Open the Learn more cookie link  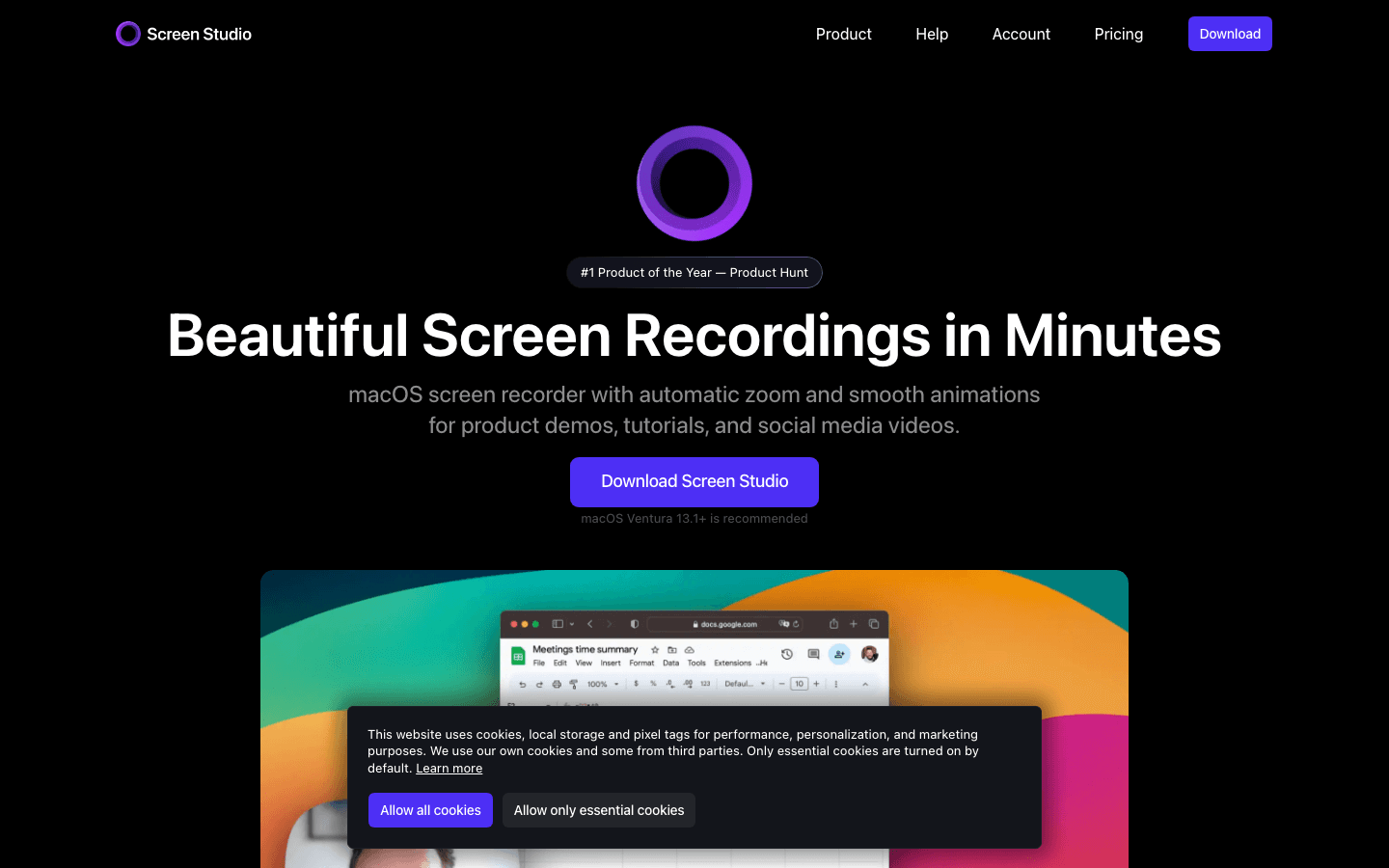tap(449, 769)
